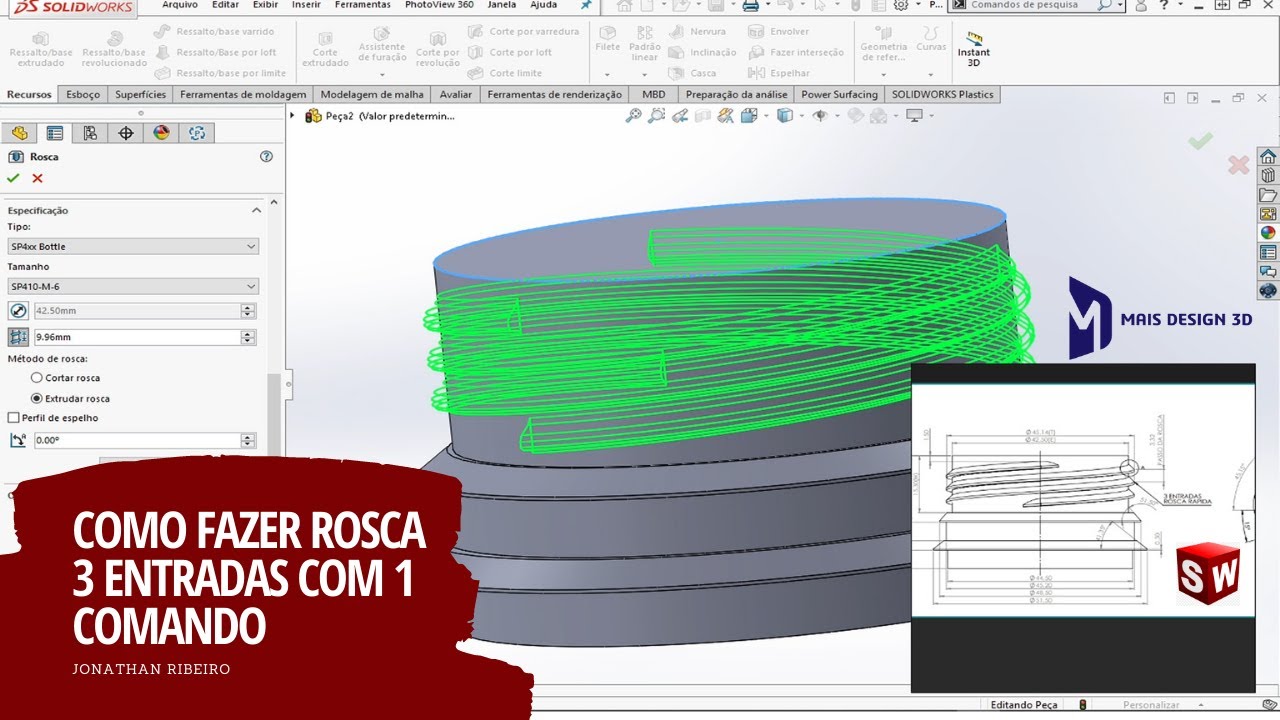Open the Tamanho dropdown showing SP410-M-6
This screenshot has width=1280, height=720.
pyautogui.click(x=133, y=286)
